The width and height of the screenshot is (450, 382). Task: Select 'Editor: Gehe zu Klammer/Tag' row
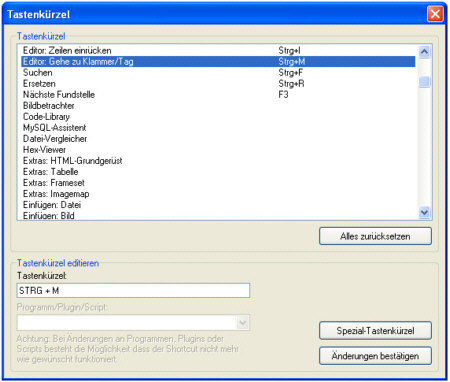pyautogui.click(x=218, y=62)
